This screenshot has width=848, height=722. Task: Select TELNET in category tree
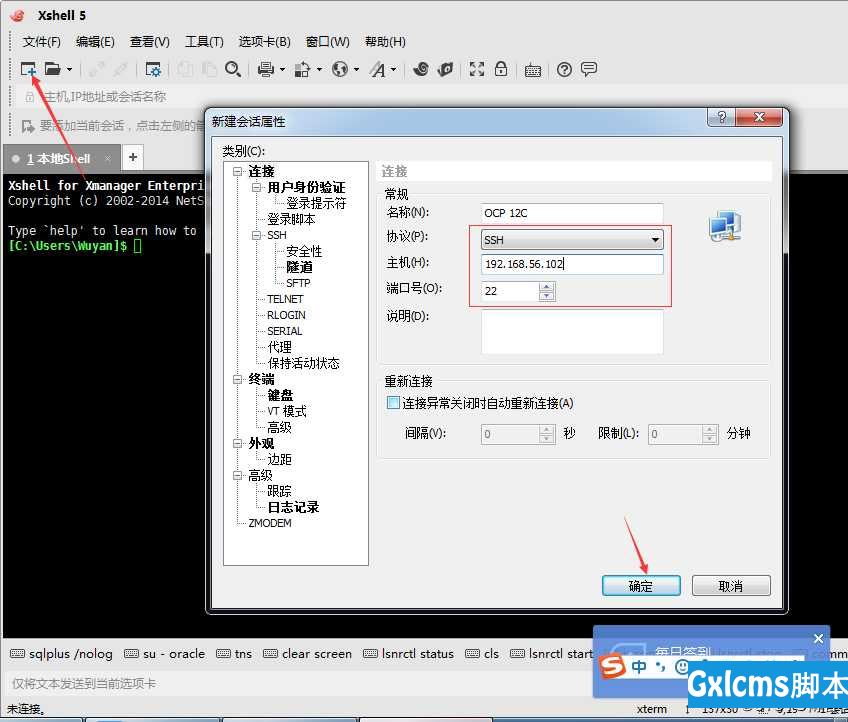click(x=285, y=299)
